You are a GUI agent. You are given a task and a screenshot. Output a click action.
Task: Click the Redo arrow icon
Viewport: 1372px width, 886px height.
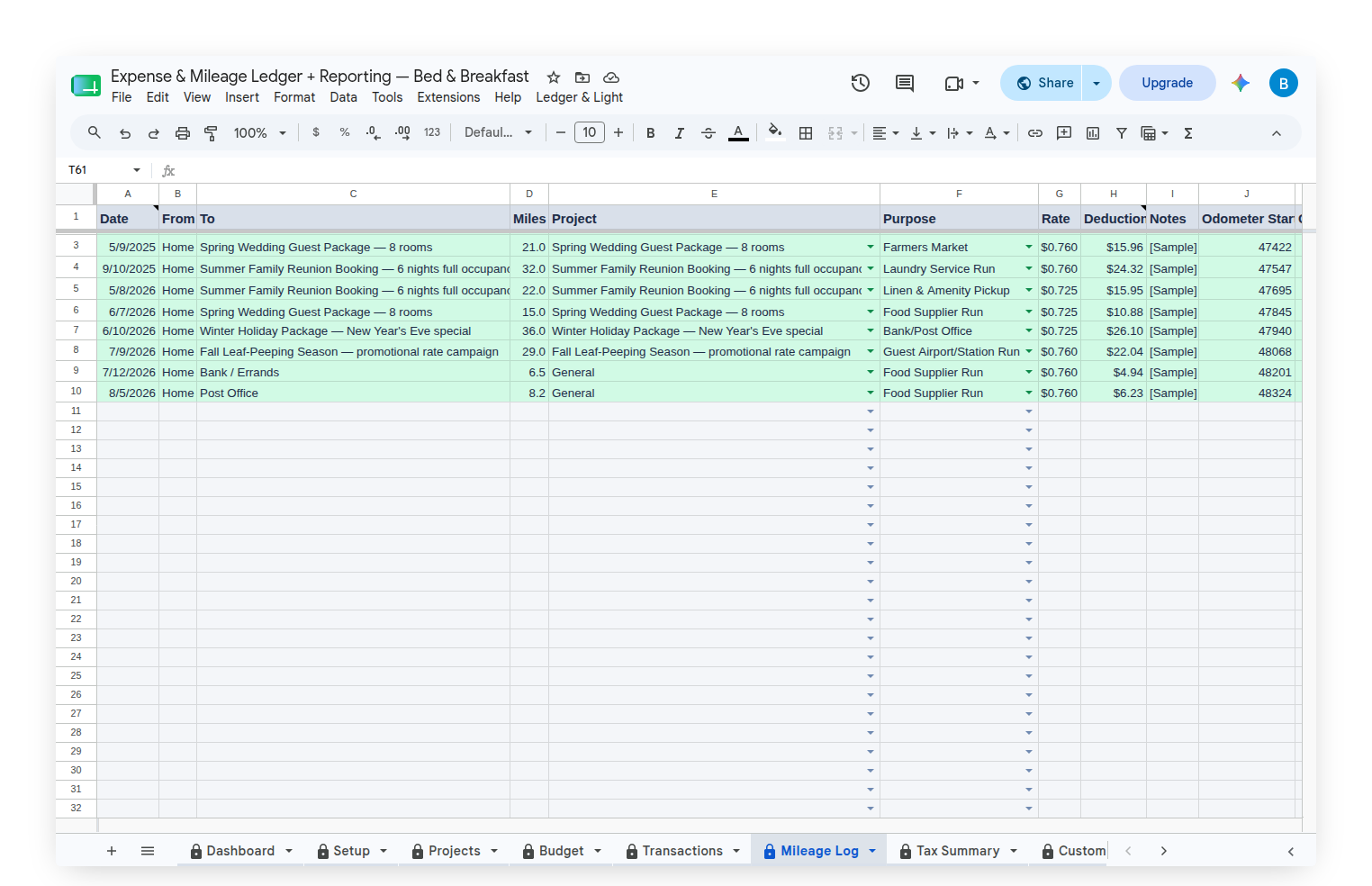click(x=154, y=133)
